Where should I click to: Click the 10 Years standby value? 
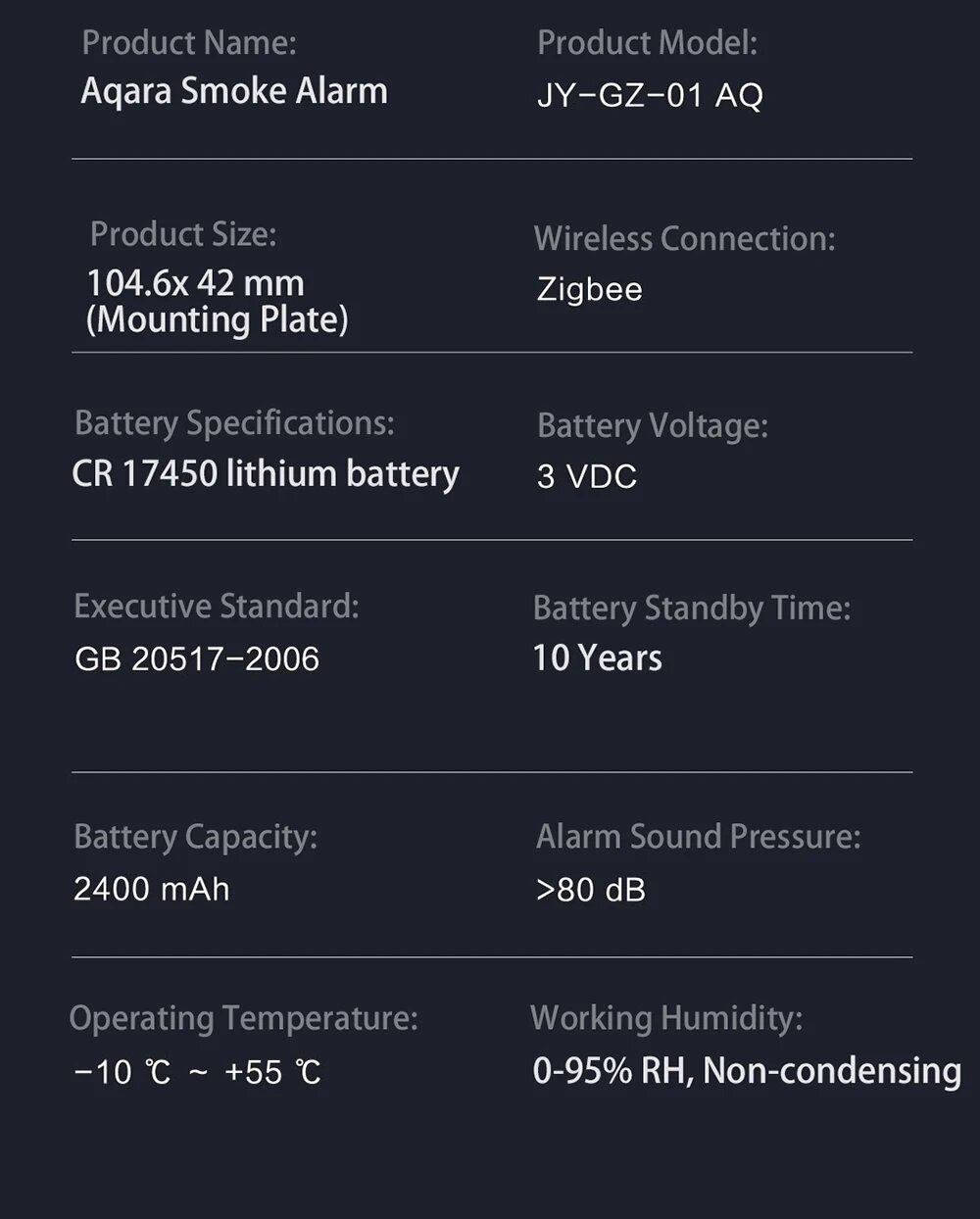597,658
